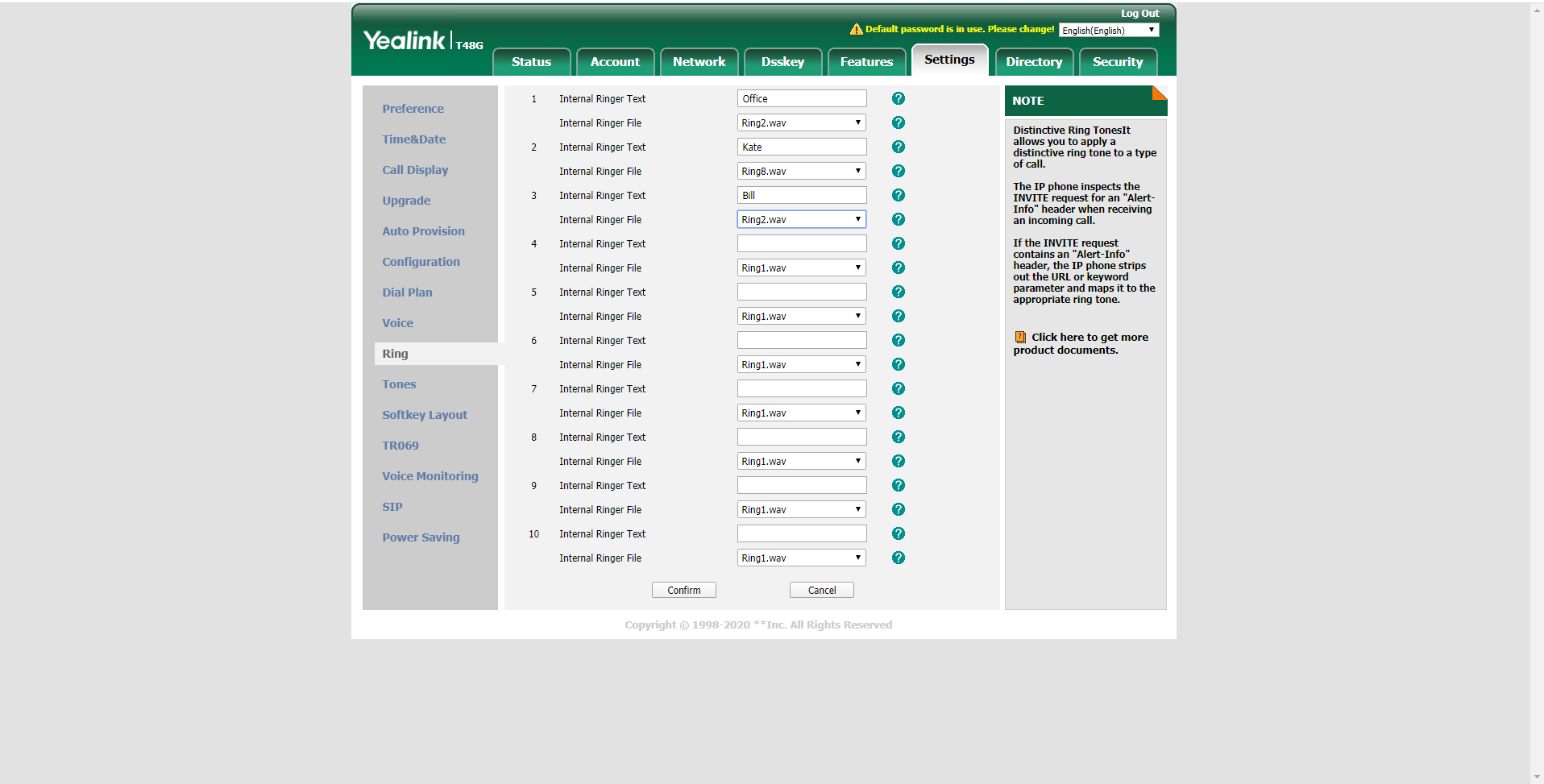Image resolution: width=1544 pixels, height=784 pixels.
Task: Click help icon for entry 9 Internal Ringer Text
Action: [x=899, y=485]
